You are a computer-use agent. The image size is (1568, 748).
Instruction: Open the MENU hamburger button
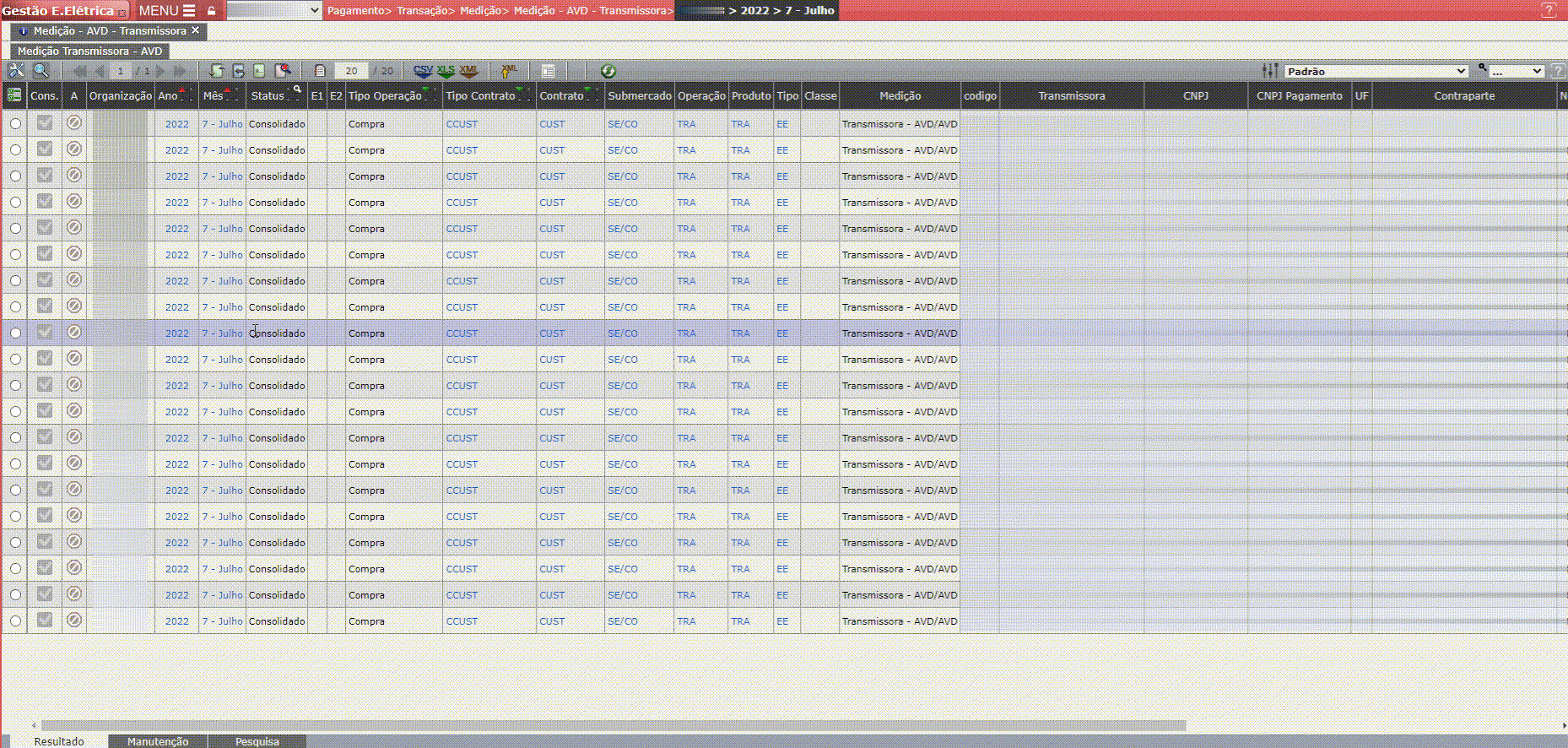pos(167,11)
